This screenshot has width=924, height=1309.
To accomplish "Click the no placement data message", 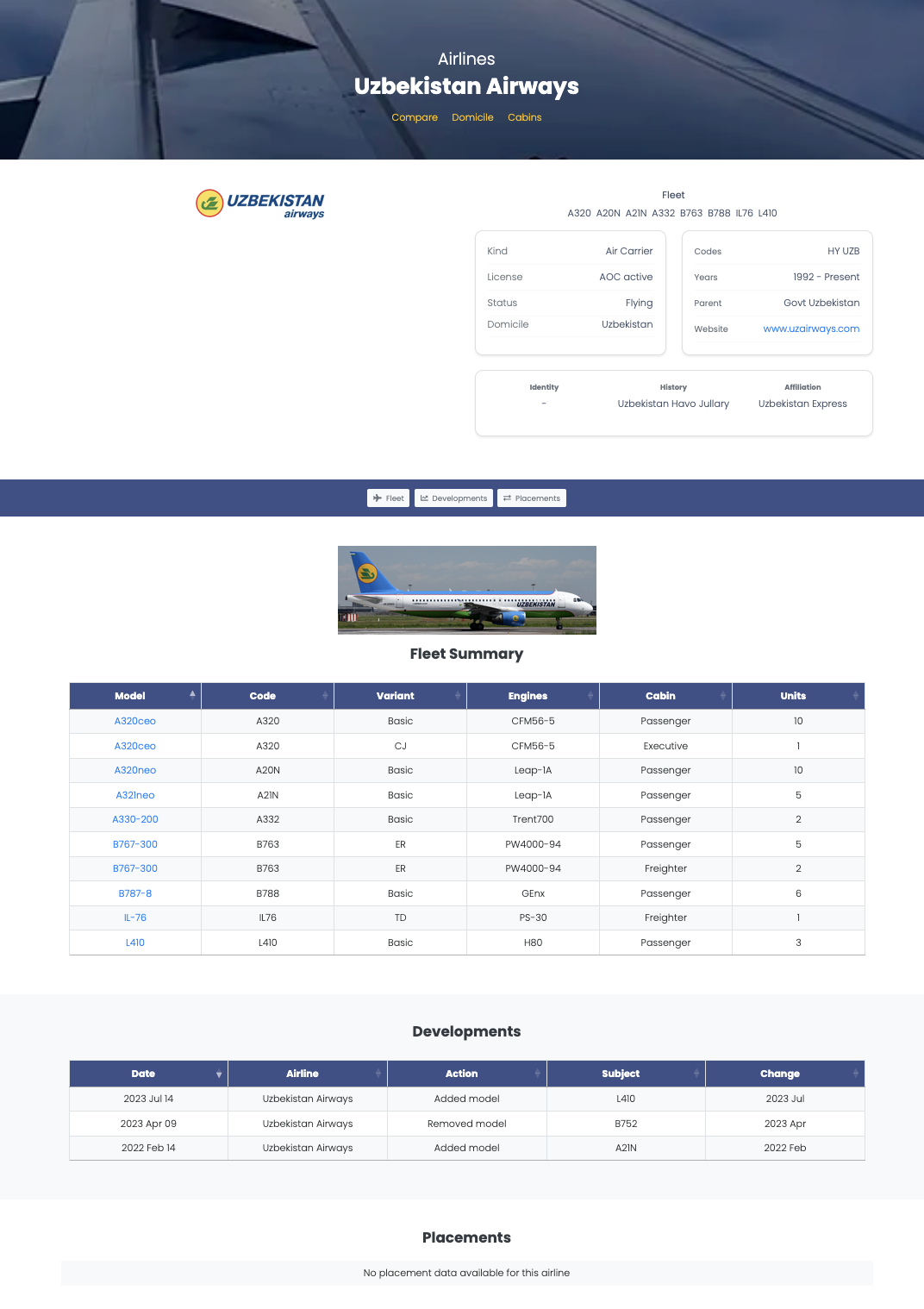I will point(466,1273).
